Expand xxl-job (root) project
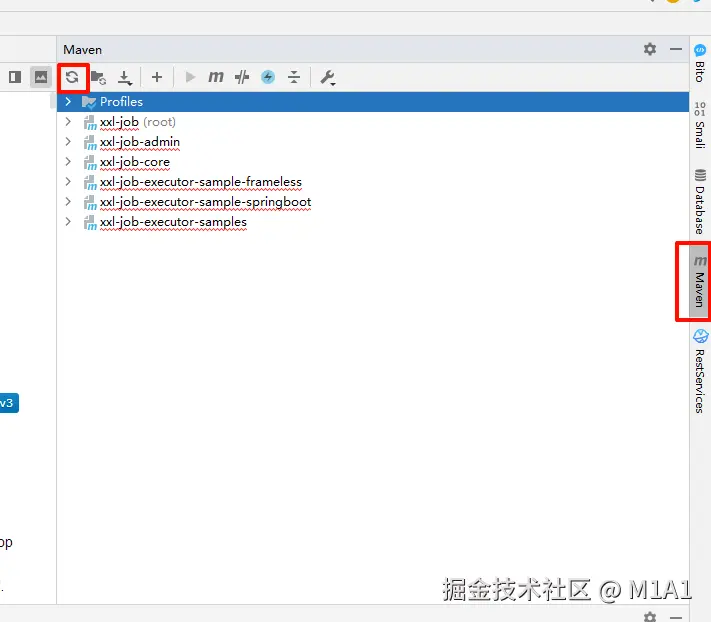 pyautogui.click(x=68, y=121)
